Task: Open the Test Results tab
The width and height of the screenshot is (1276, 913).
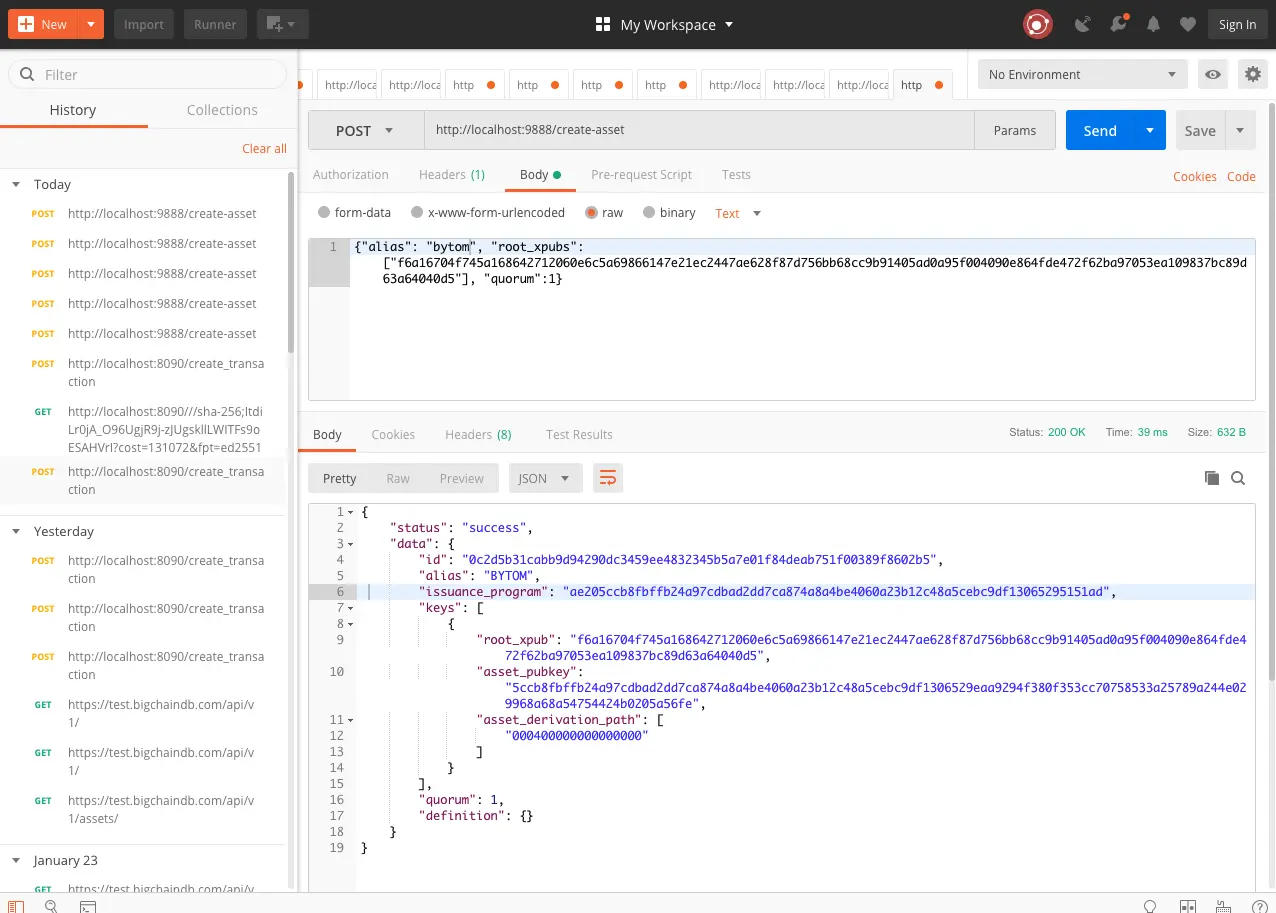Action: (579, 434)
